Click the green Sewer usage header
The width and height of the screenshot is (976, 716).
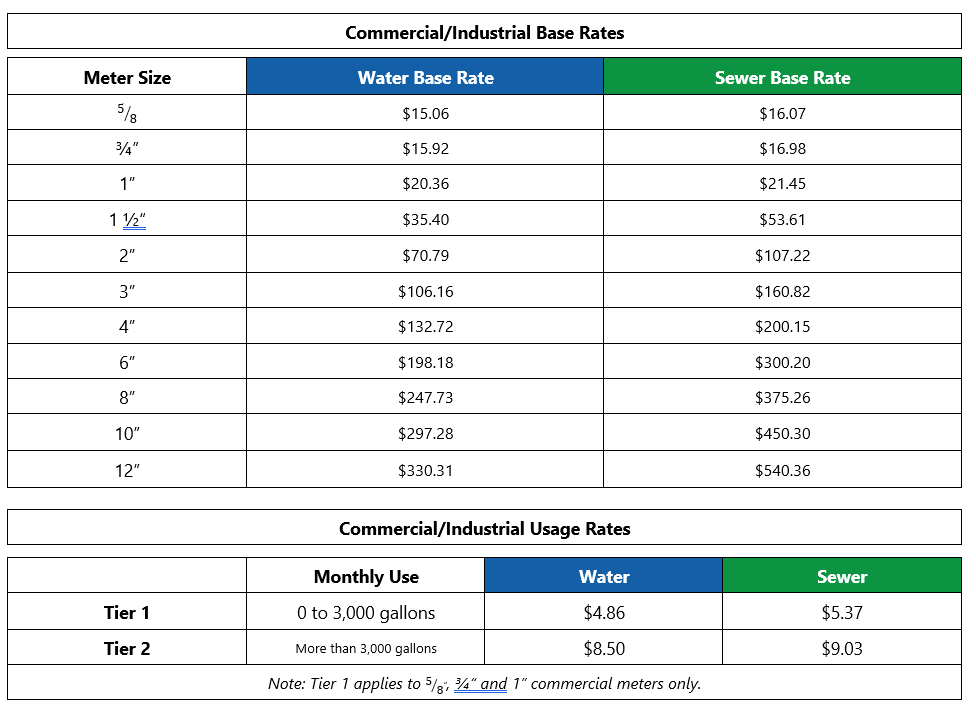(x=841, y=577)
